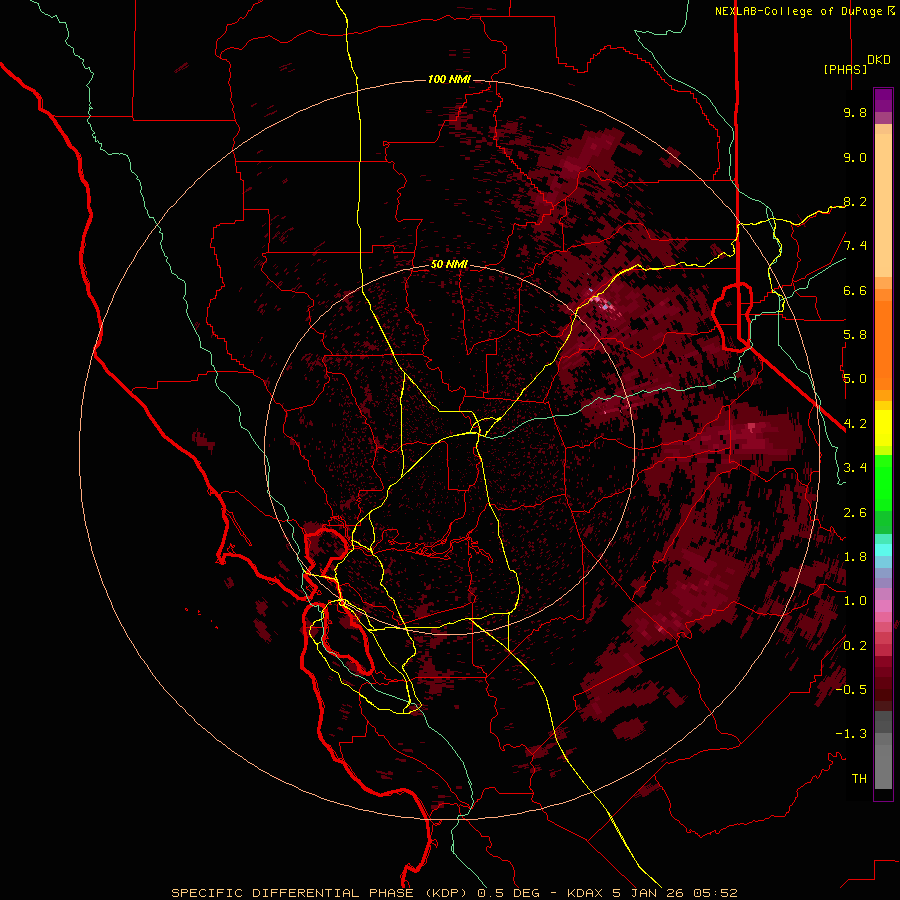This screenshot has width=900, height=900.
Task: Click the NEXLAB-College of DuPage header text
Action: tap(798, 11)
